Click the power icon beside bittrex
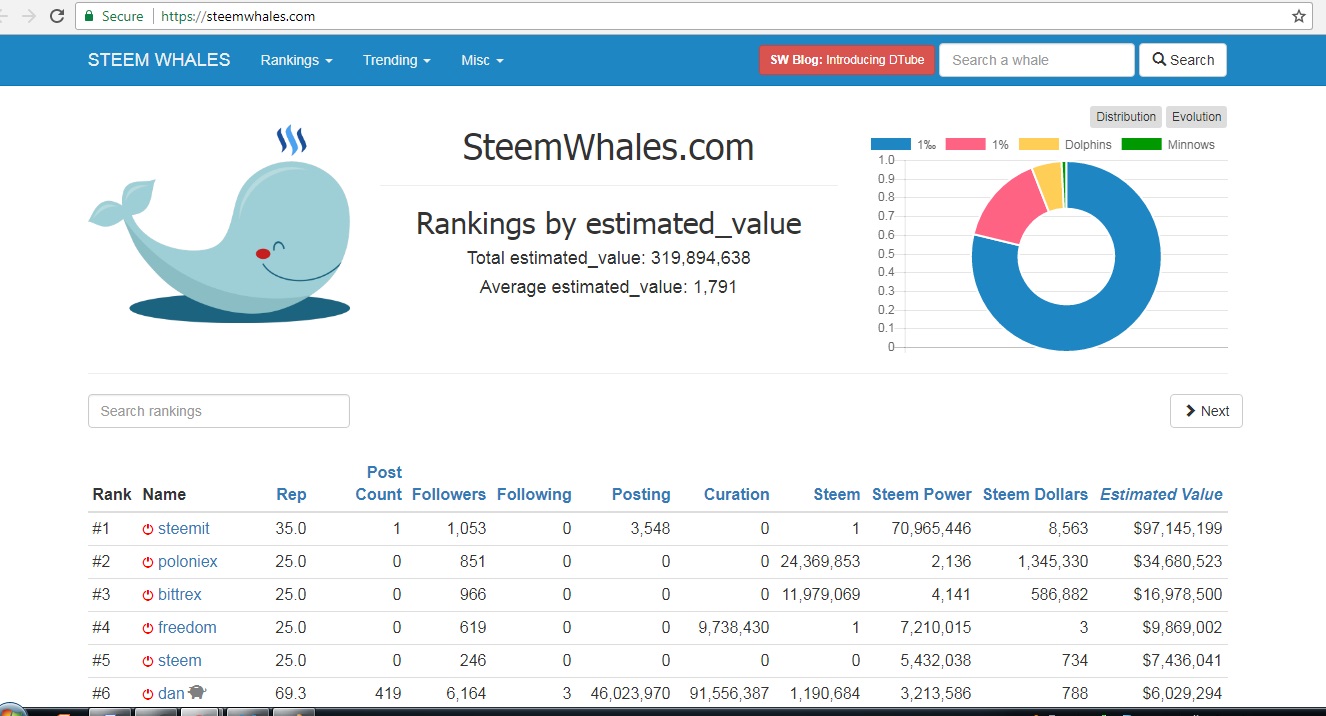 coord(148,595)
